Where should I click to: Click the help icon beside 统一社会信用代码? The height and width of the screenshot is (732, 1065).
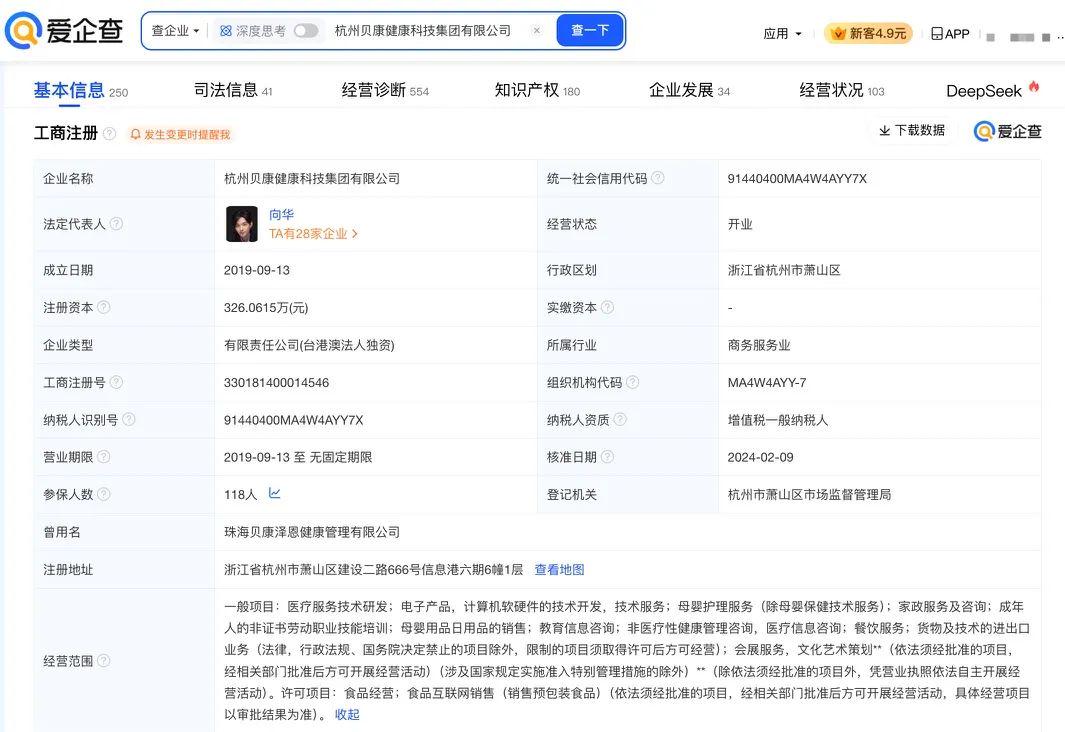[657, 178]
